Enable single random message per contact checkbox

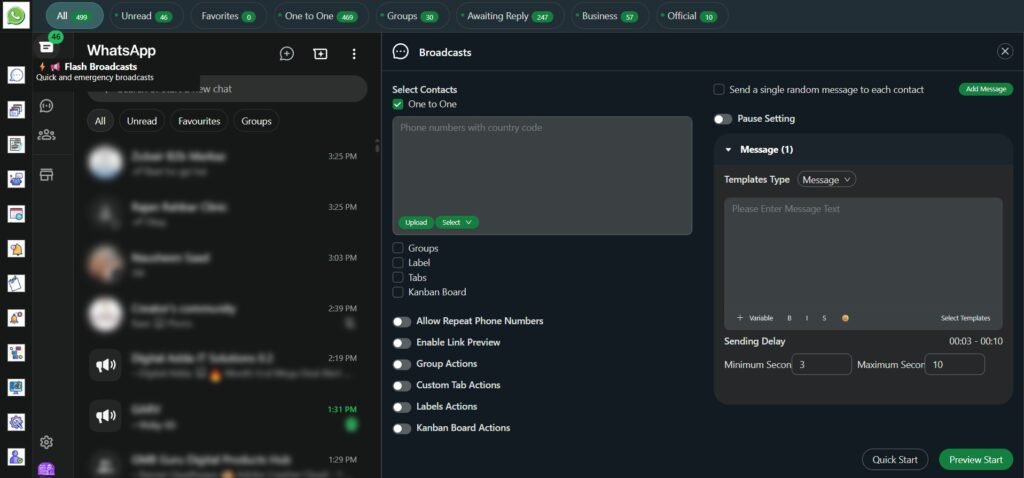718,89
